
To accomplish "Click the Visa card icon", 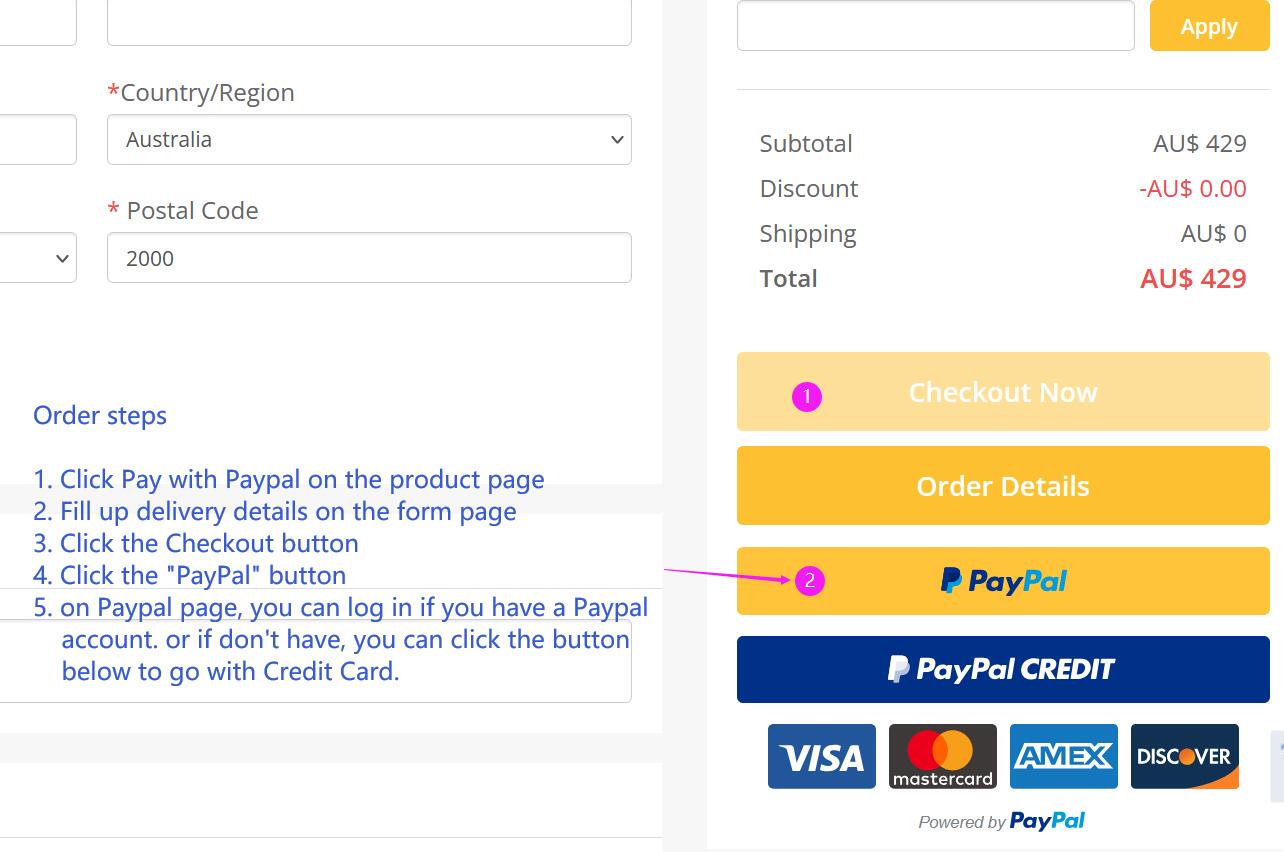I will click(822, 756).
